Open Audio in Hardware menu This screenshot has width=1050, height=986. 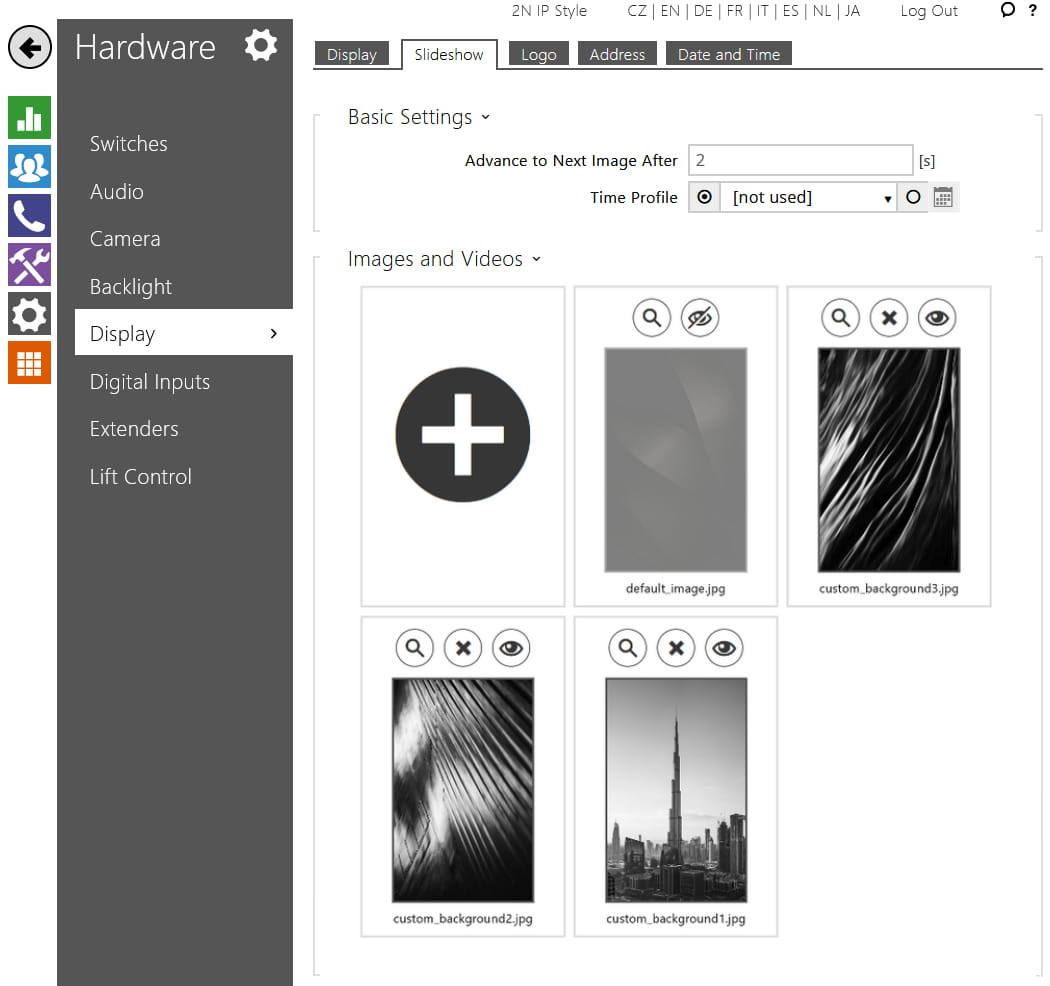pyautogui.click(x=117, y=192)
